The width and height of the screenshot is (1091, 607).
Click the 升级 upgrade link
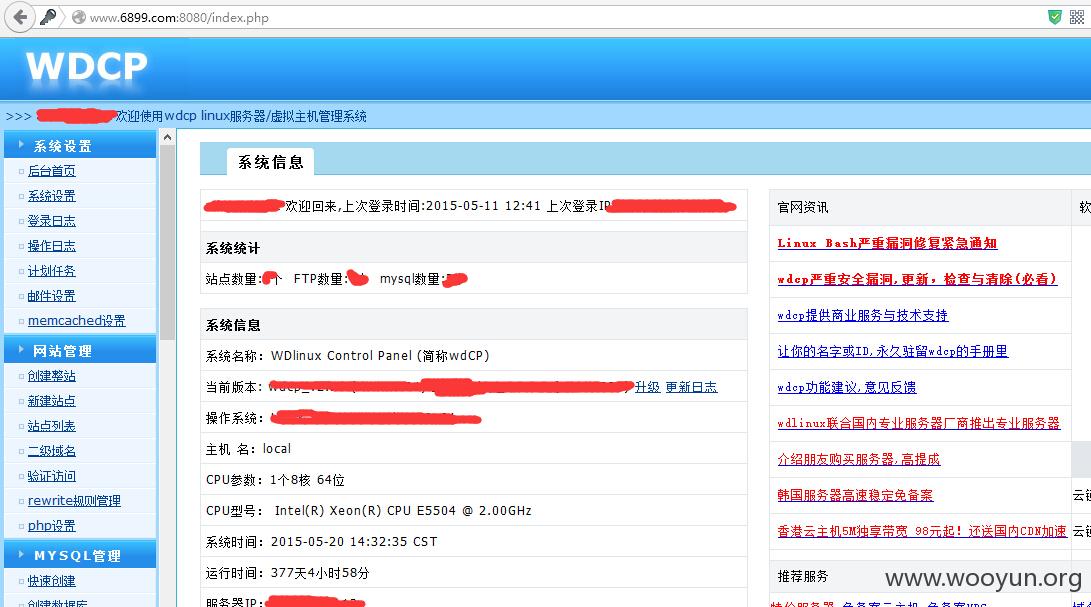(647, 387)
